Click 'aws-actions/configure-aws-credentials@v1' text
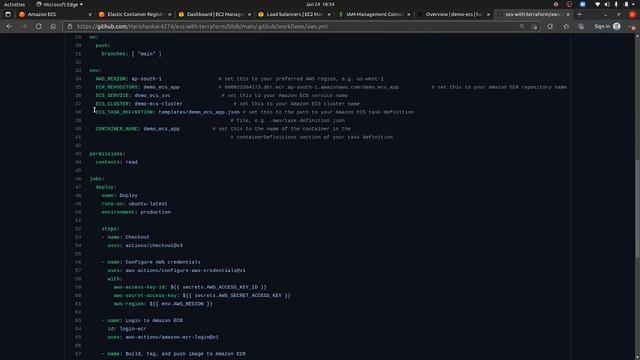640x360 pixels. point(185,270)
